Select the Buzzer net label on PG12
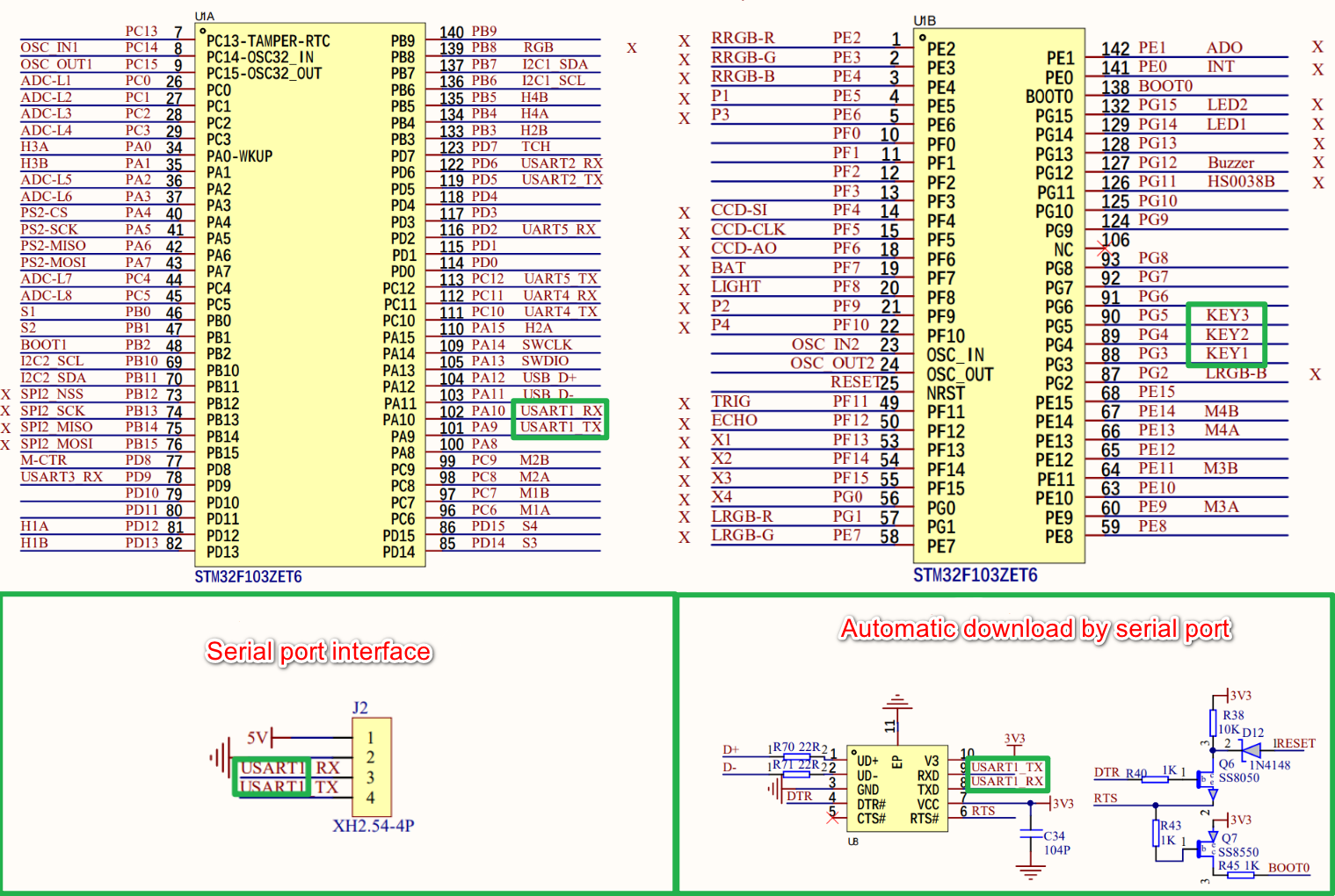This screenshot has height=896, width=1335. point(1230,163)
